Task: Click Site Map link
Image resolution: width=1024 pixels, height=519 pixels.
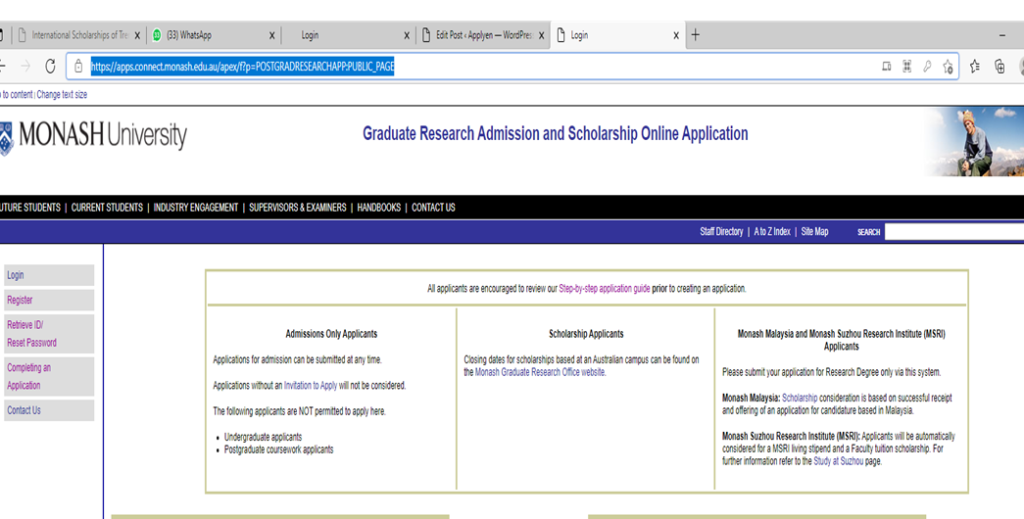Action: pos(814,232)
